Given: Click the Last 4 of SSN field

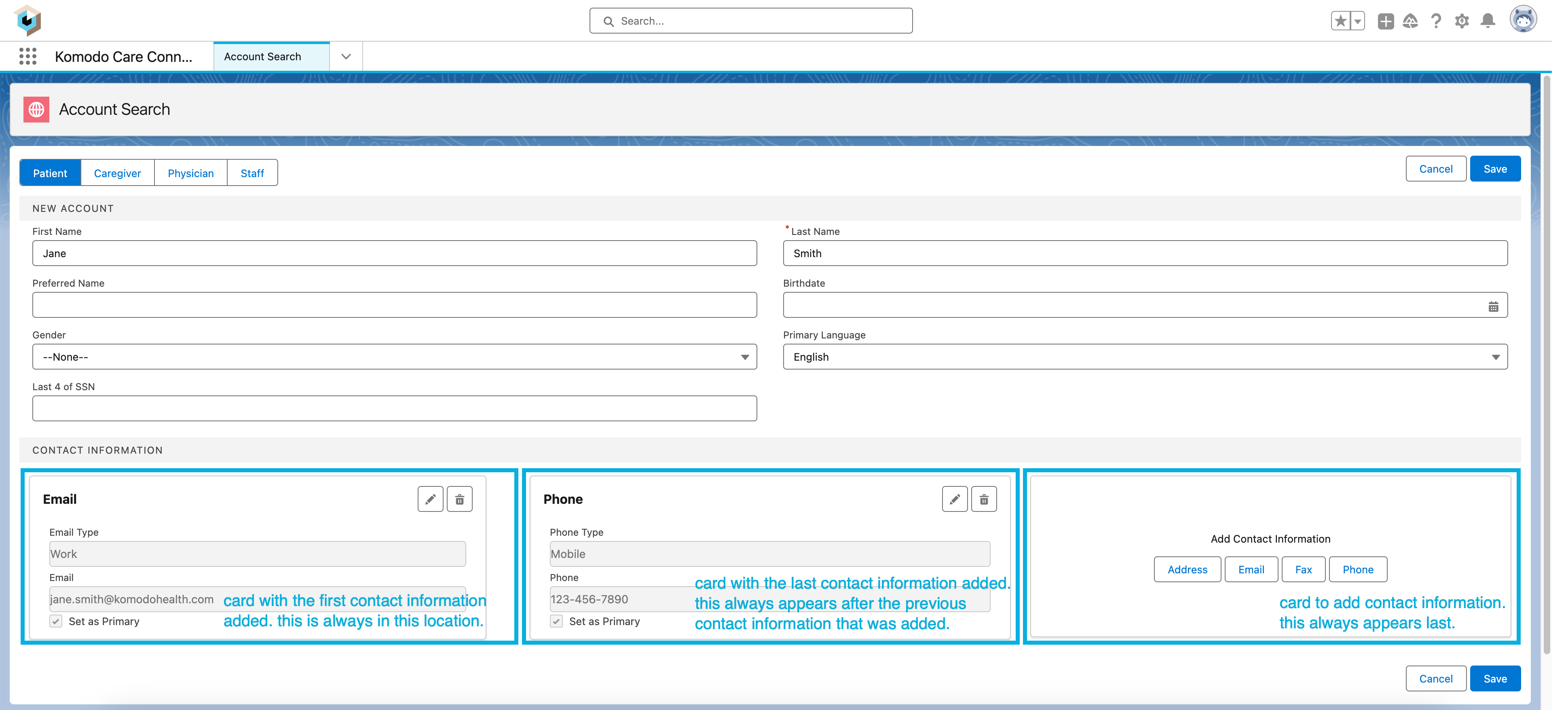Looking at the screenshot, I should coord(395,409).
